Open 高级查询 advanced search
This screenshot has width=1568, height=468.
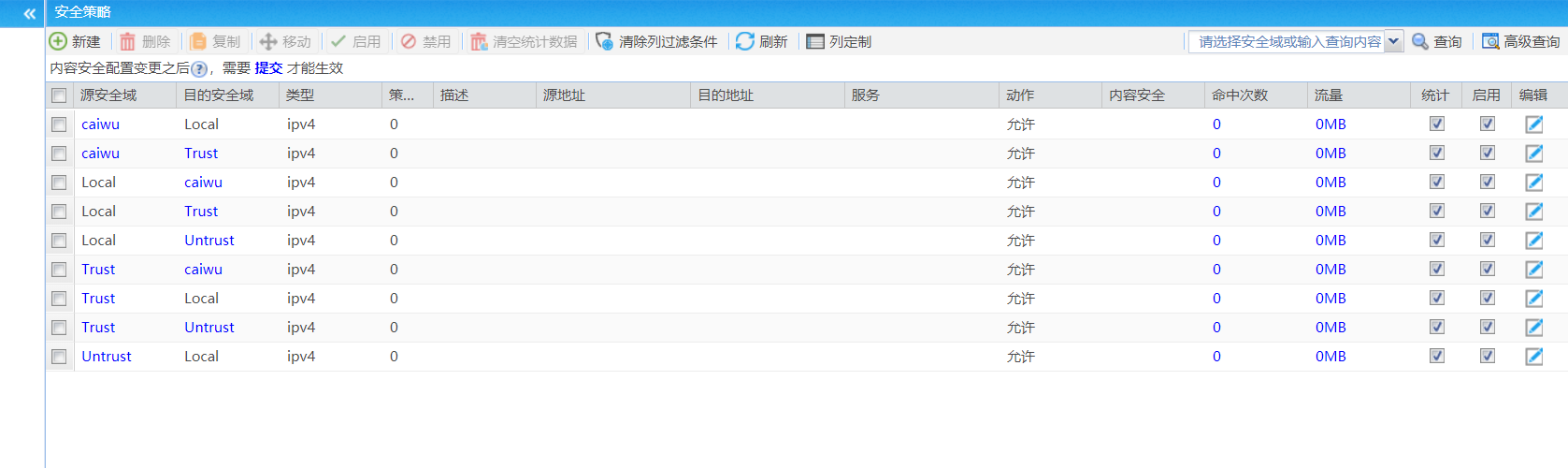(1521, 41)
